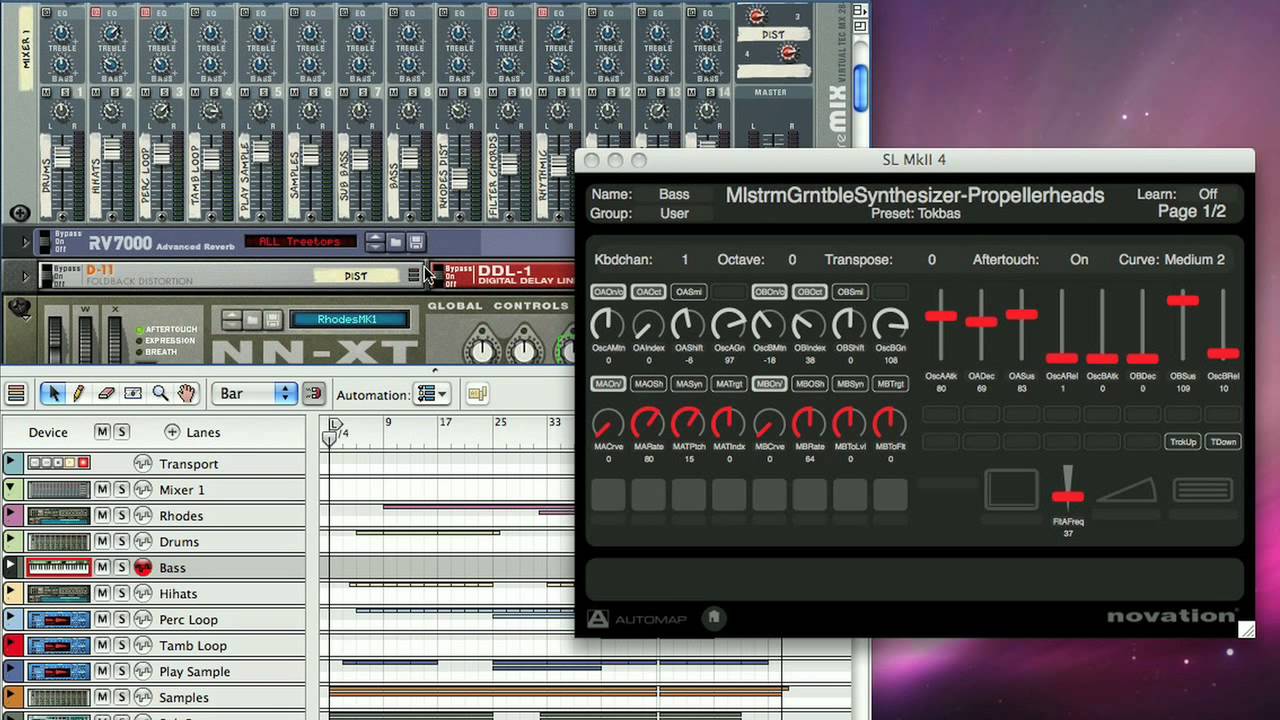
Task: Click the touchpad square icon in SL MkII
Action: tap(1012, 490)
